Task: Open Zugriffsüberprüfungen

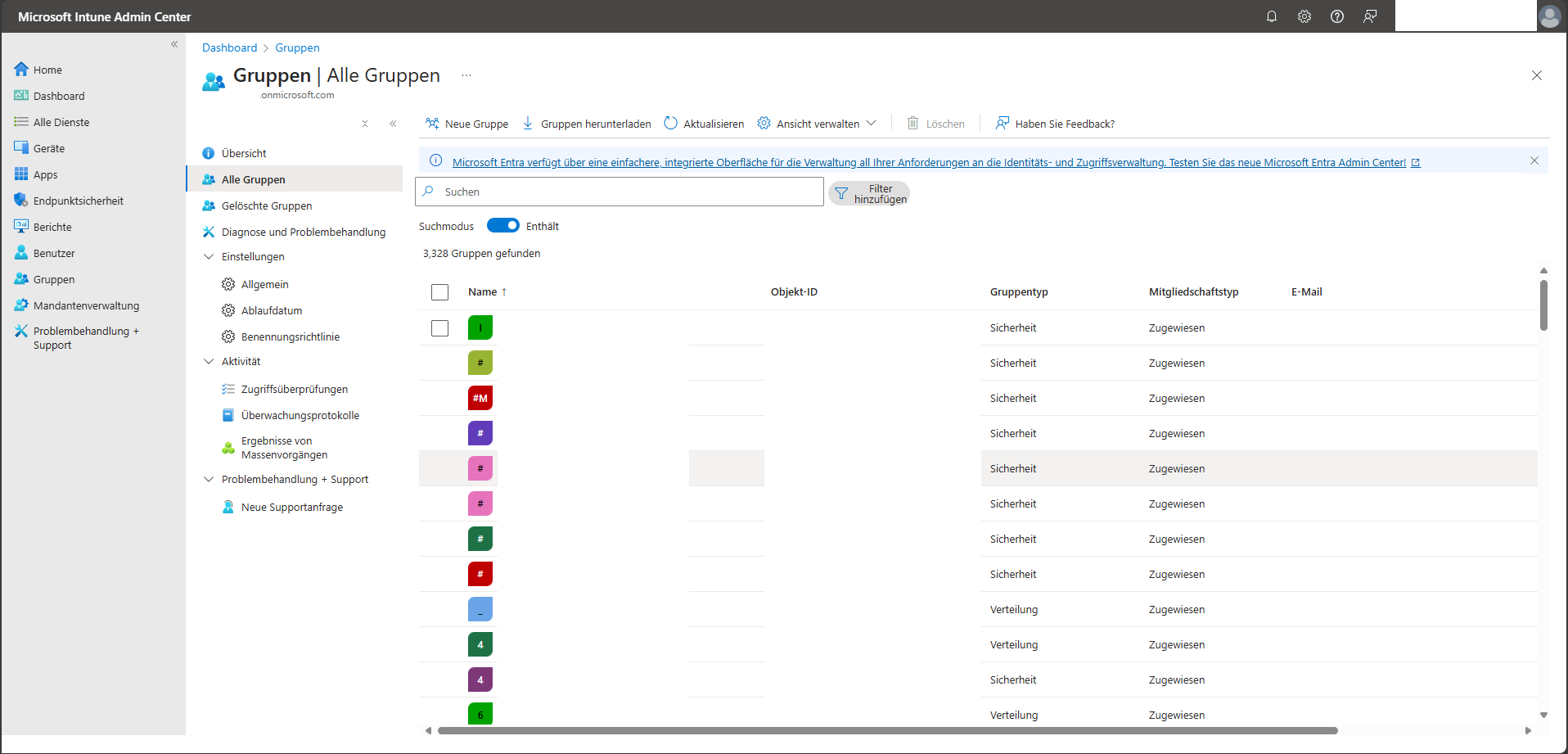Action: (x=295, y=389)
